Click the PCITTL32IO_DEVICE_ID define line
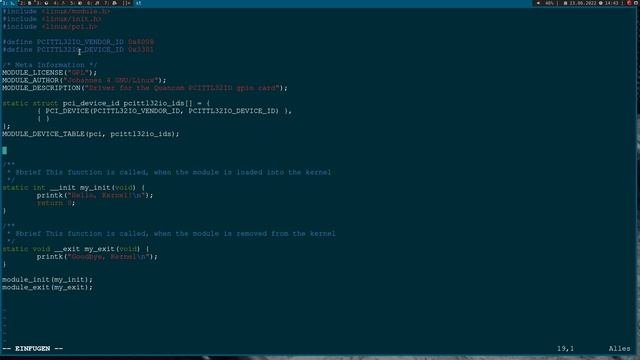Viewport: 640px width, 360px height. (78, 50)
